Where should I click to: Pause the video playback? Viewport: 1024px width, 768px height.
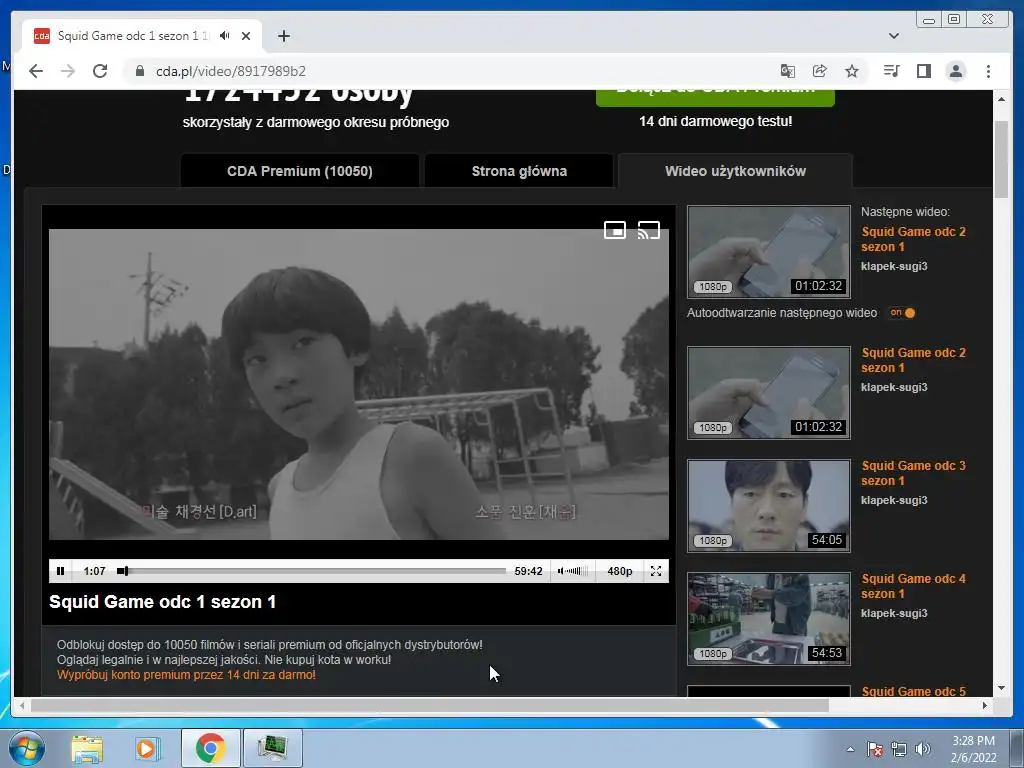(x=60, y=571)
